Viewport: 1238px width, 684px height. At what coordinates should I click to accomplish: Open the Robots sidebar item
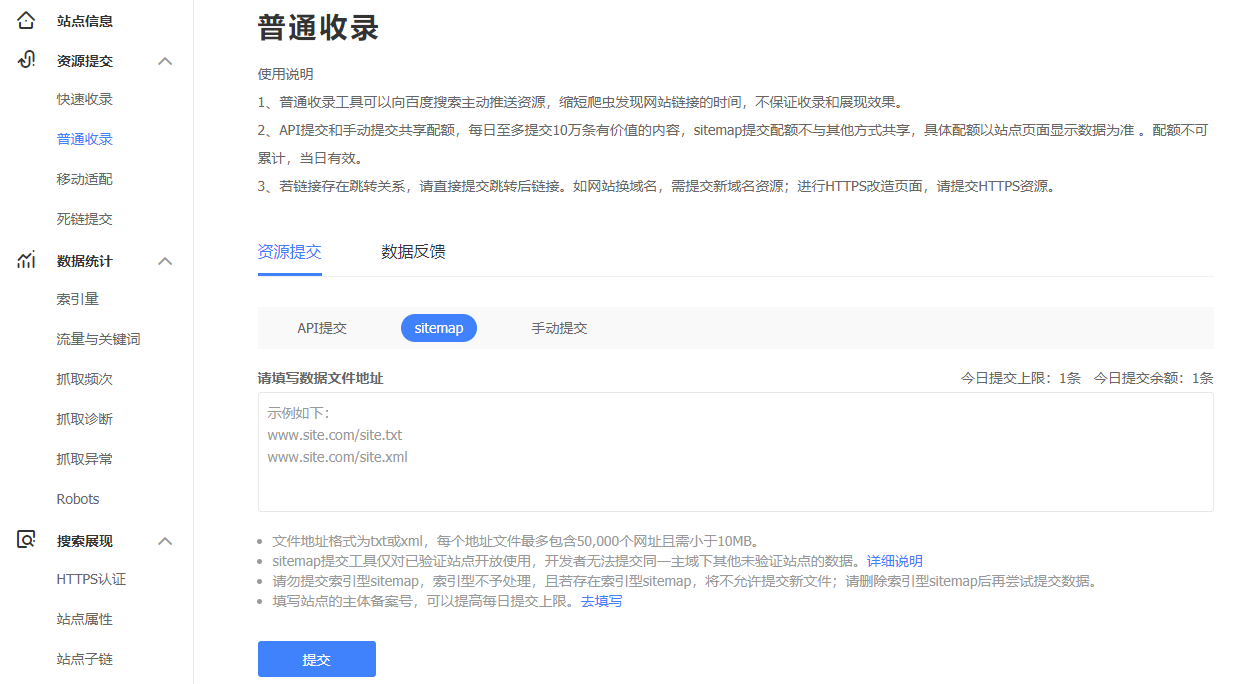(x=78, y=499)
